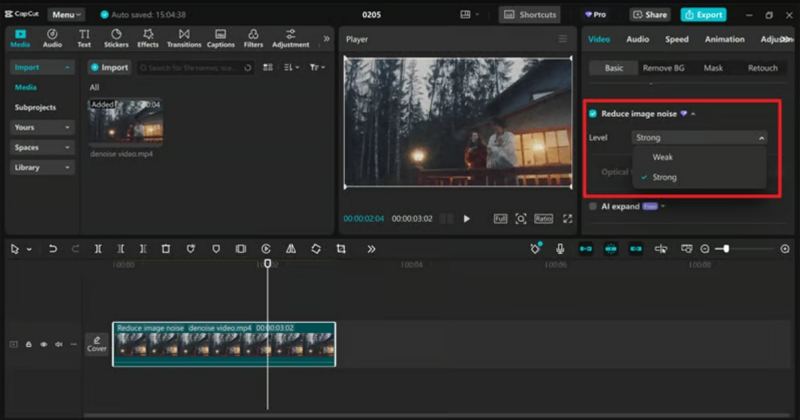Click the Export button
800x420 pixels.
click(703, 14)
